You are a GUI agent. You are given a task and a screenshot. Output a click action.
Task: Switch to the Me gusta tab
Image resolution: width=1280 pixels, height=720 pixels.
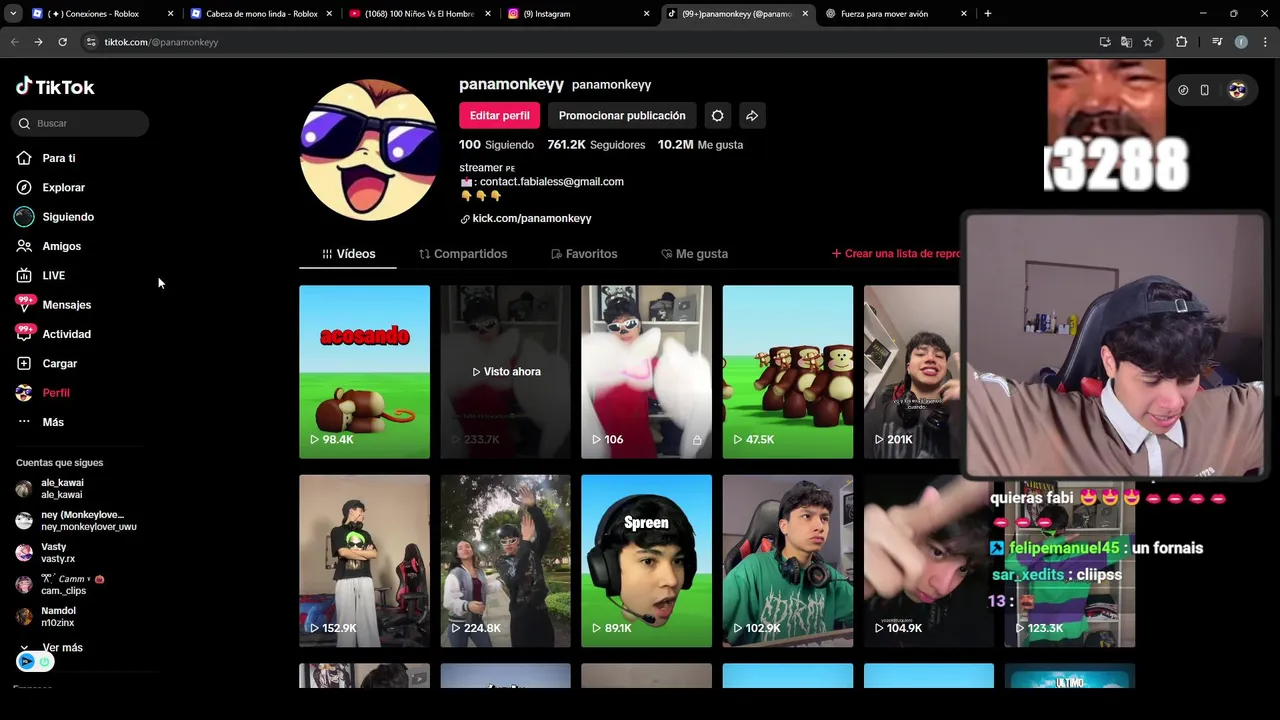694,254
